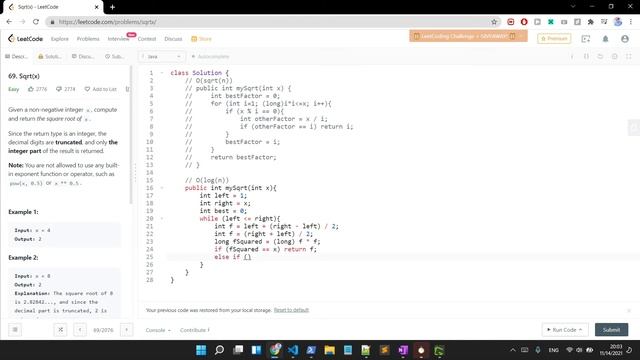
Task: Open taskbar search magnifier
Action: [219, 350]
